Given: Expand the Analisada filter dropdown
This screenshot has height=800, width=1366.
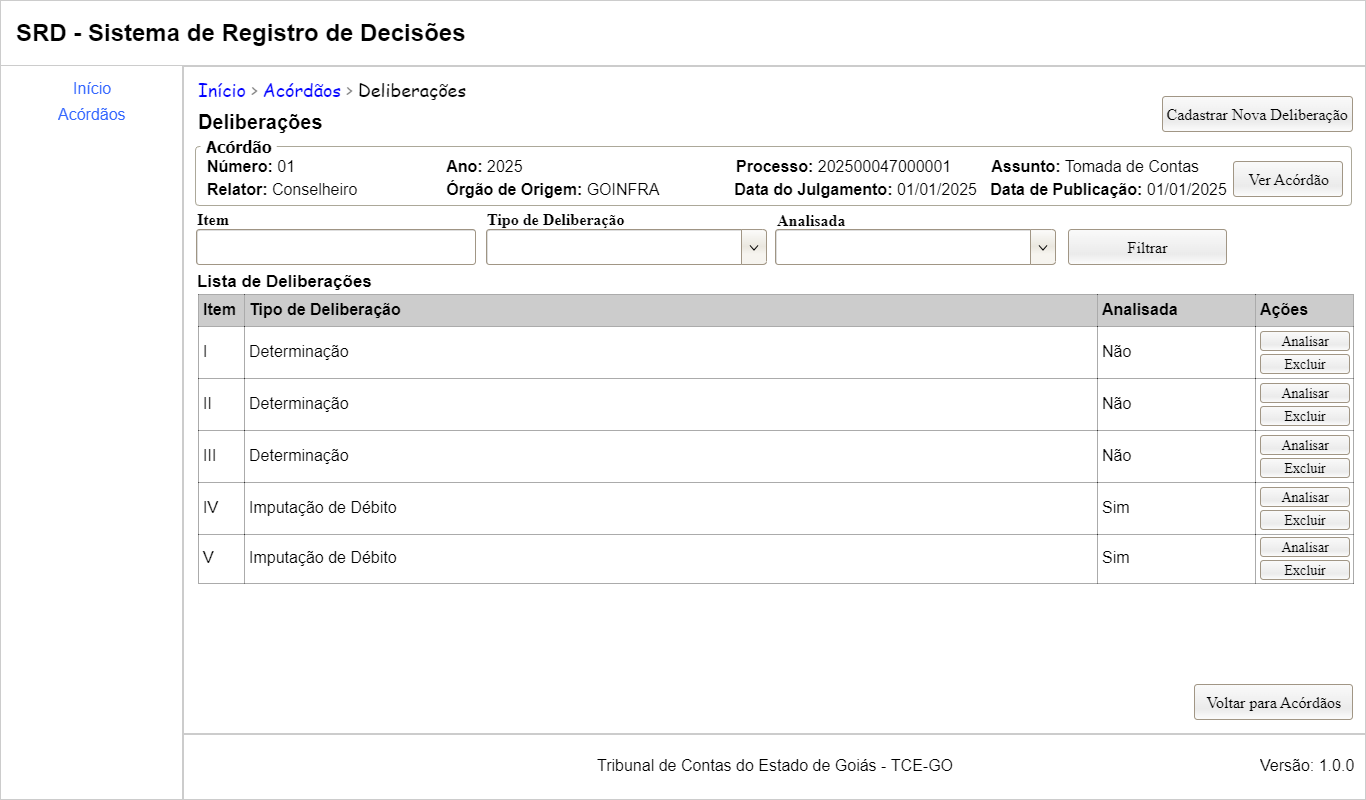Looking at the screenshot, I should pos(915,247).
